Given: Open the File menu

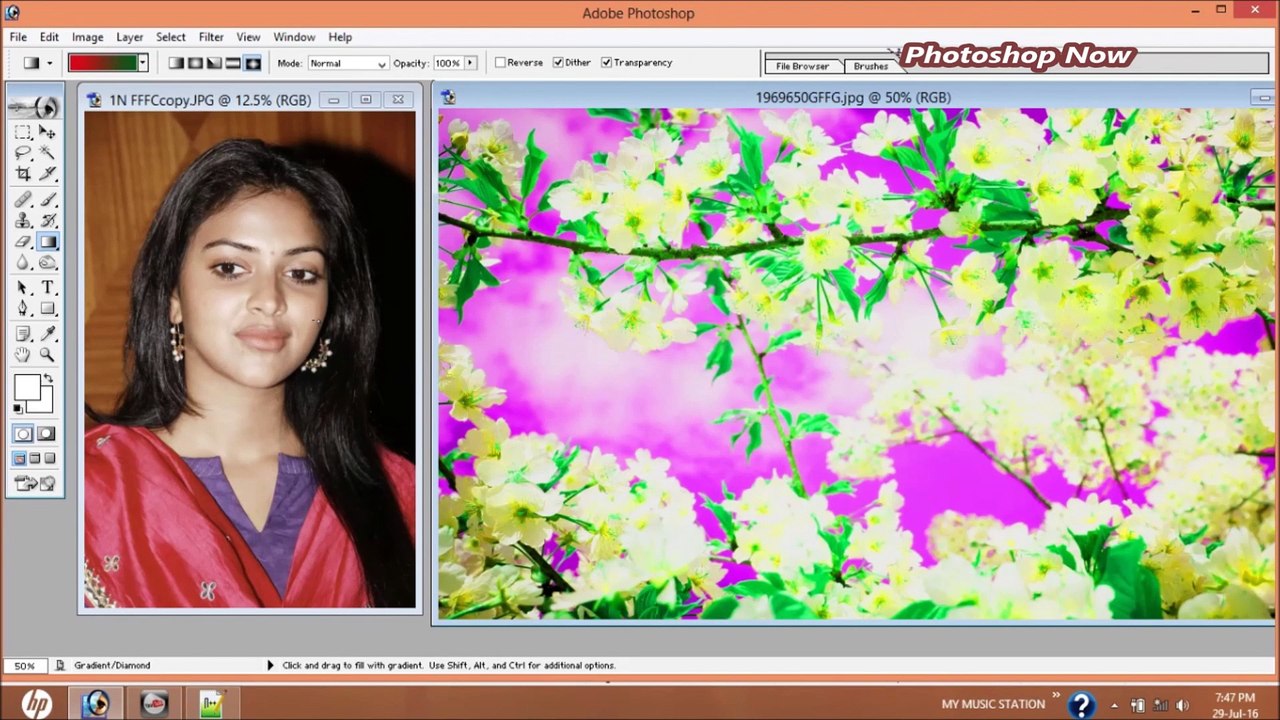Looking at the screenshot, I should click(x=18, y=37).
